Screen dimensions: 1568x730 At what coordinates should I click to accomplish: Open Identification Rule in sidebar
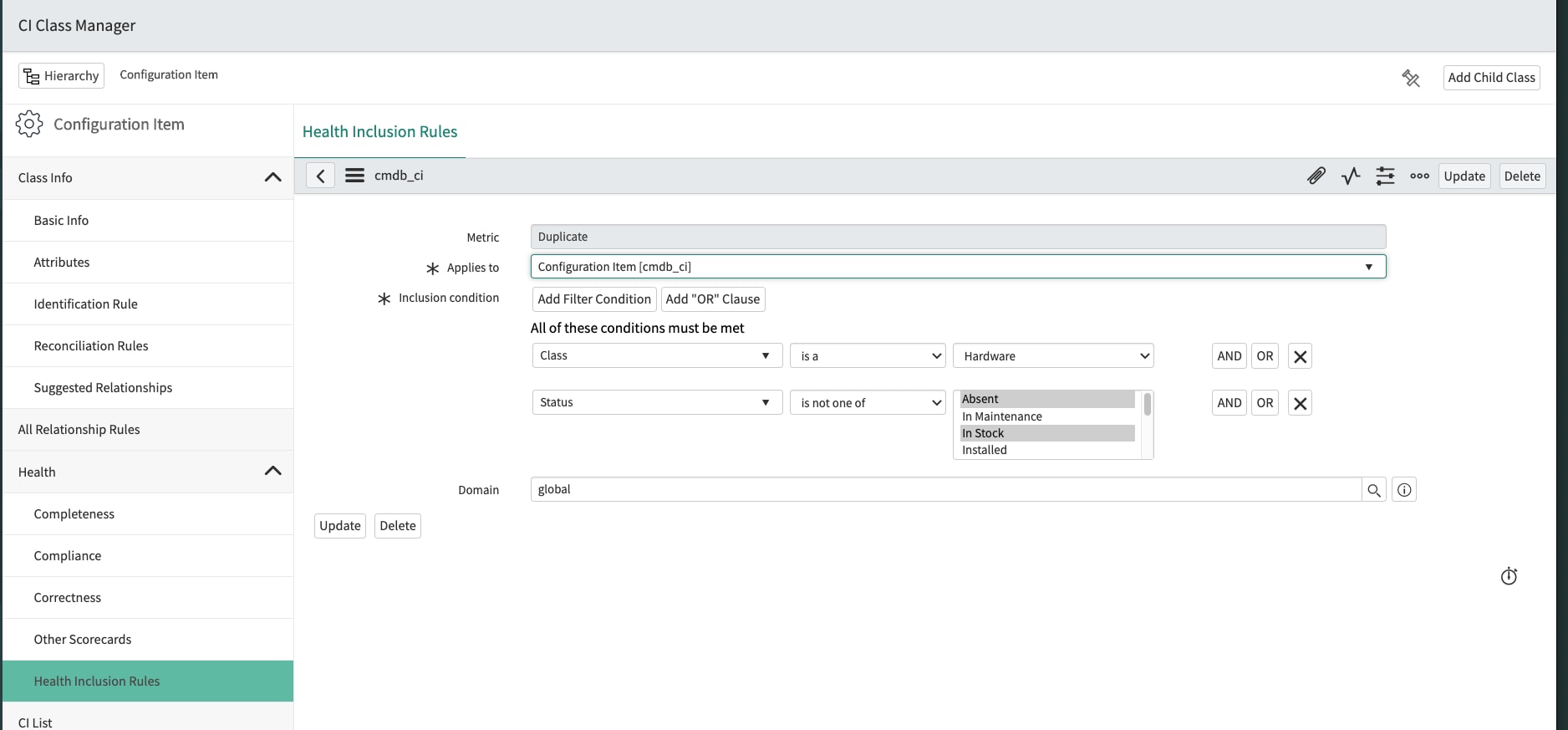pyautogui.click(x=85, y=304)
